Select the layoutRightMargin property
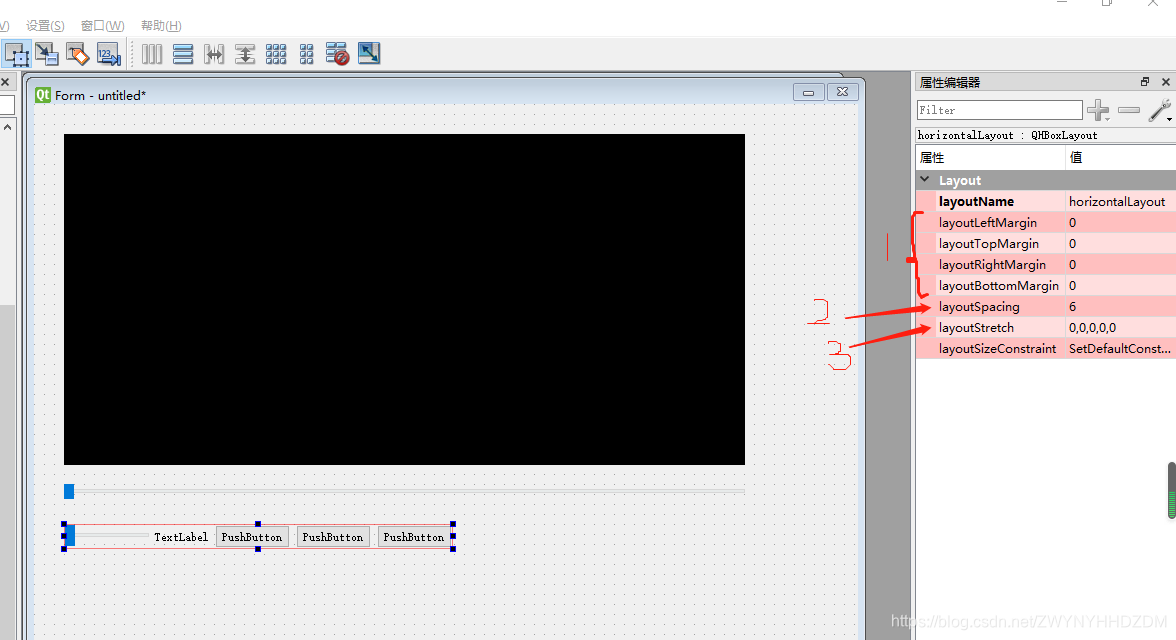 (x=1046, y=264)
